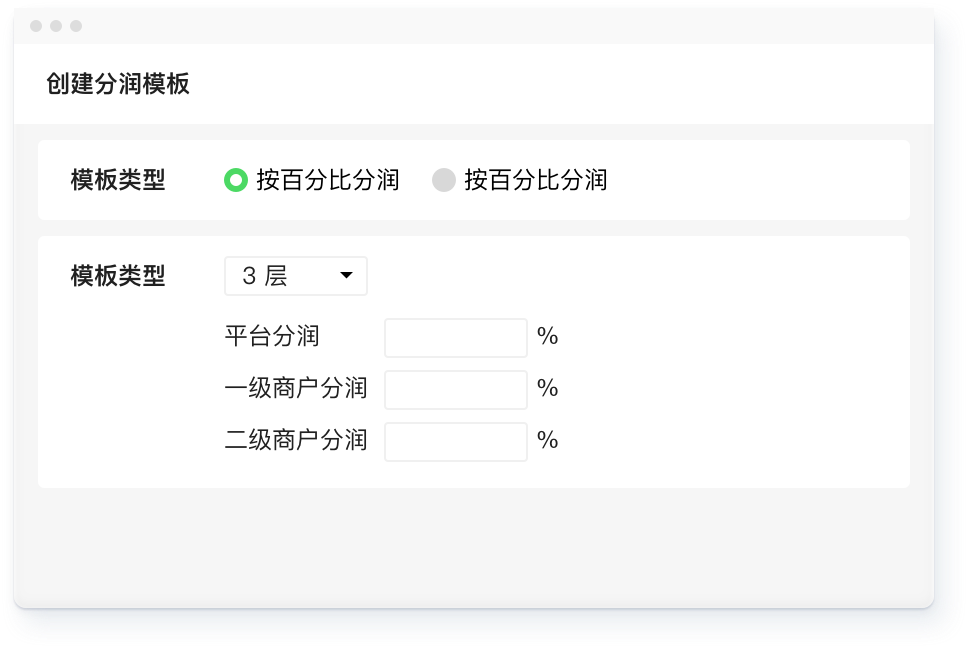The image size is (968, 648).
Task: Focus the 平台分润 percentage input field
Action: click(455, 337)
